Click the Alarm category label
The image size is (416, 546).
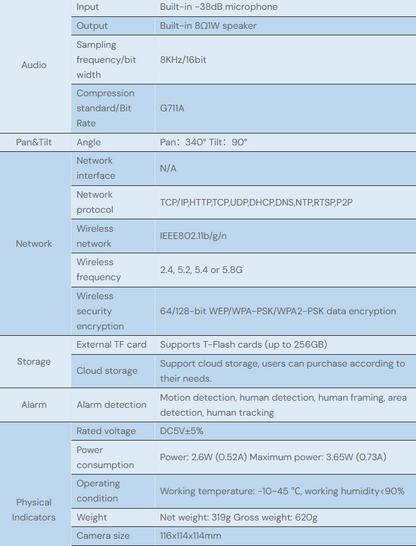tap(34, 405)
